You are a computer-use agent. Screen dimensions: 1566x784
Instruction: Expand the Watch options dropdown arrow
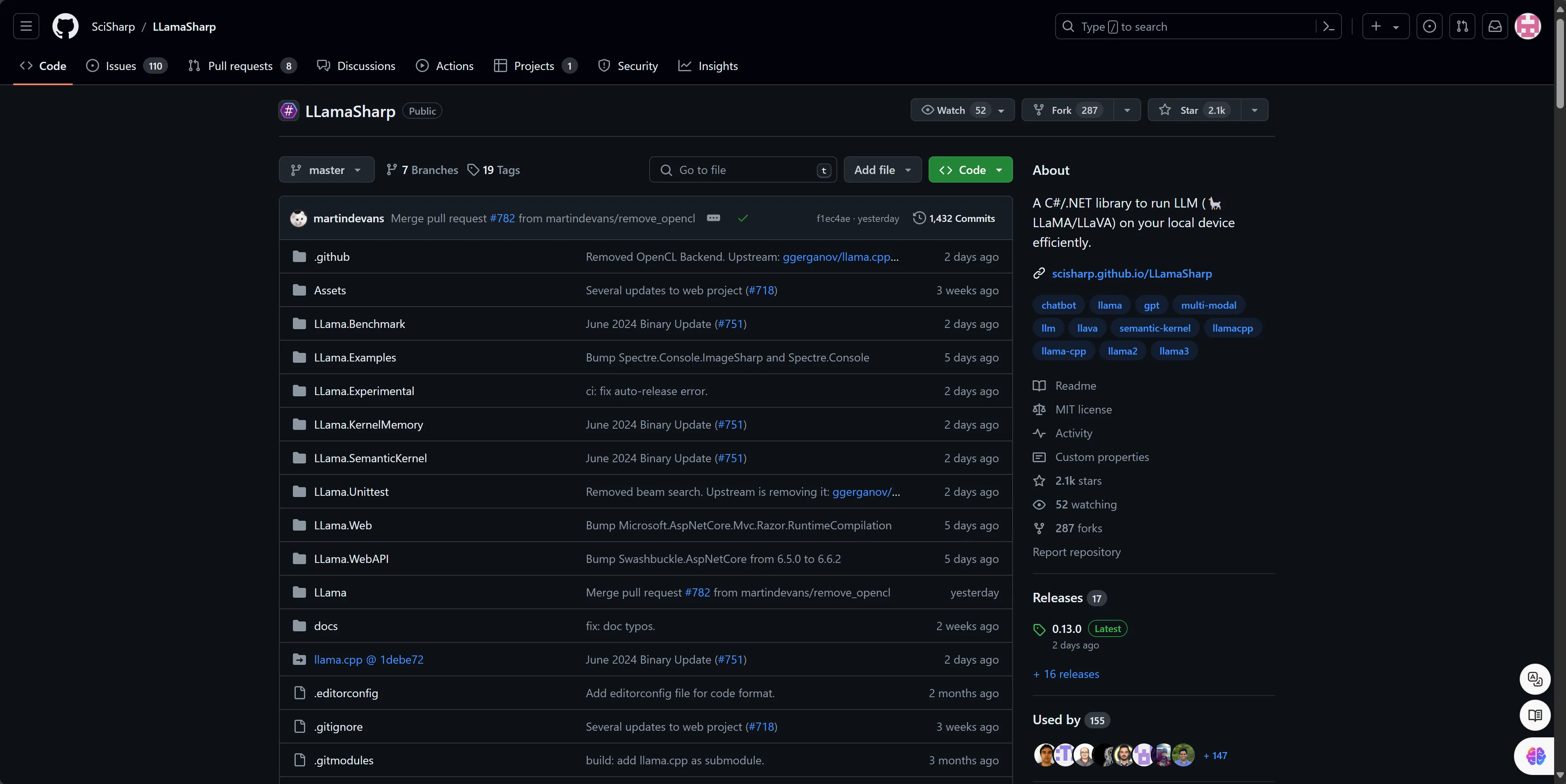(1001, 111)
